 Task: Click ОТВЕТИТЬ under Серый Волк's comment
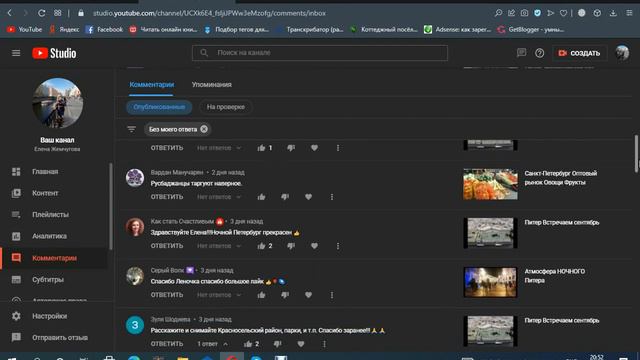point(167,295)
